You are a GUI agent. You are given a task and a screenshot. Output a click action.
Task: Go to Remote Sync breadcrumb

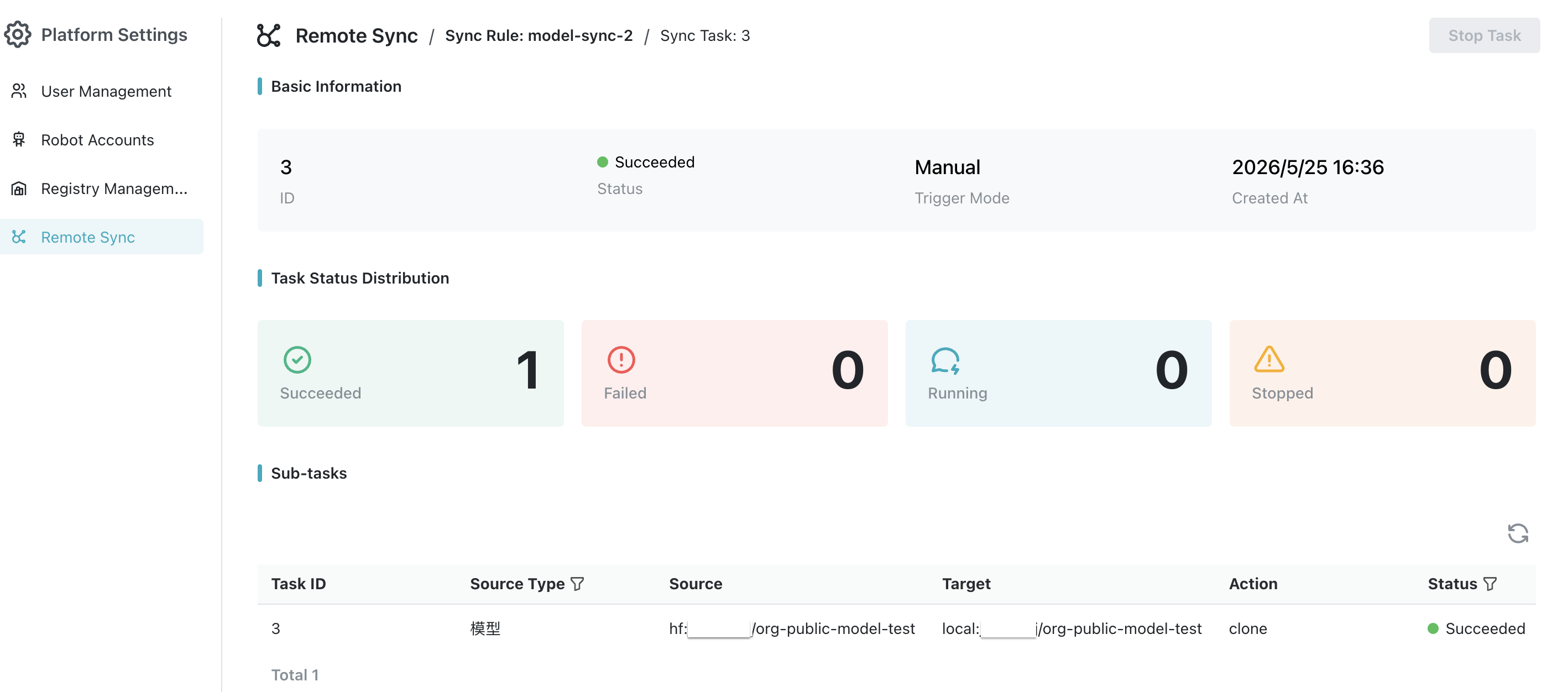click(356, 36)
